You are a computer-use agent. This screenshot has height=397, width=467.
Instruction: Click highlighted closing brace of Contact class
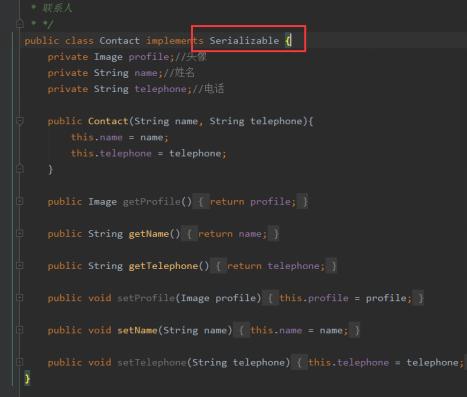pos(27,379)
